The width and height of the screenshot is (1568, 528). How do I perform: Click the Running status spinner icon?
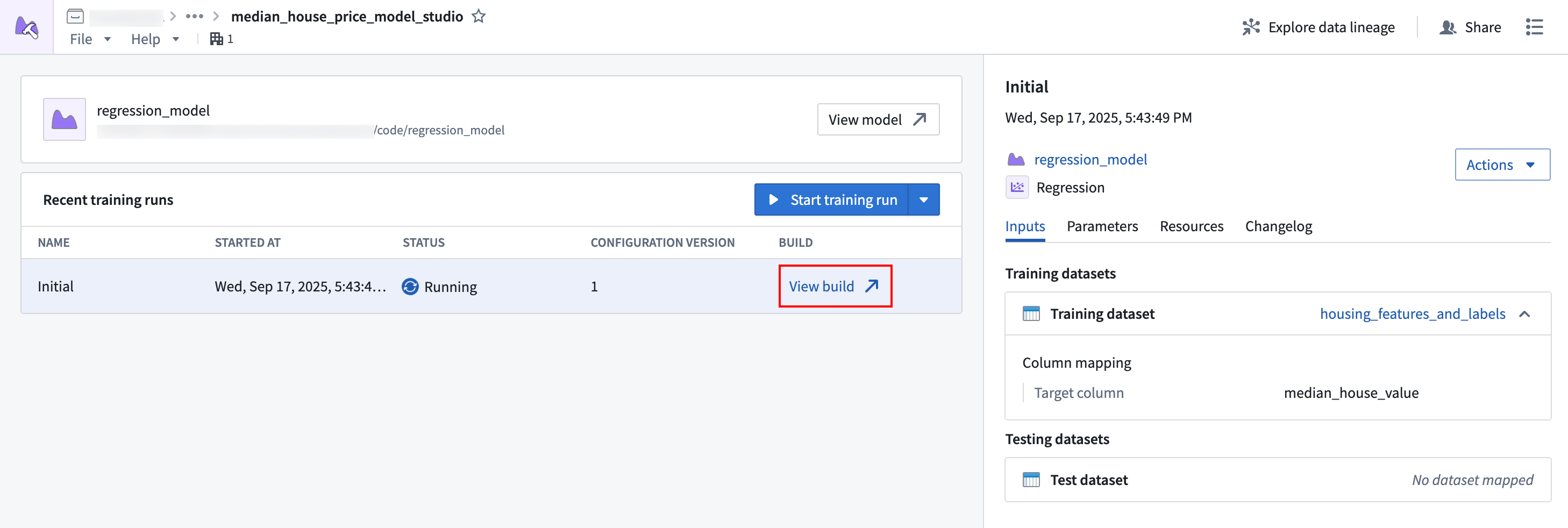click(x=410, y=287)
